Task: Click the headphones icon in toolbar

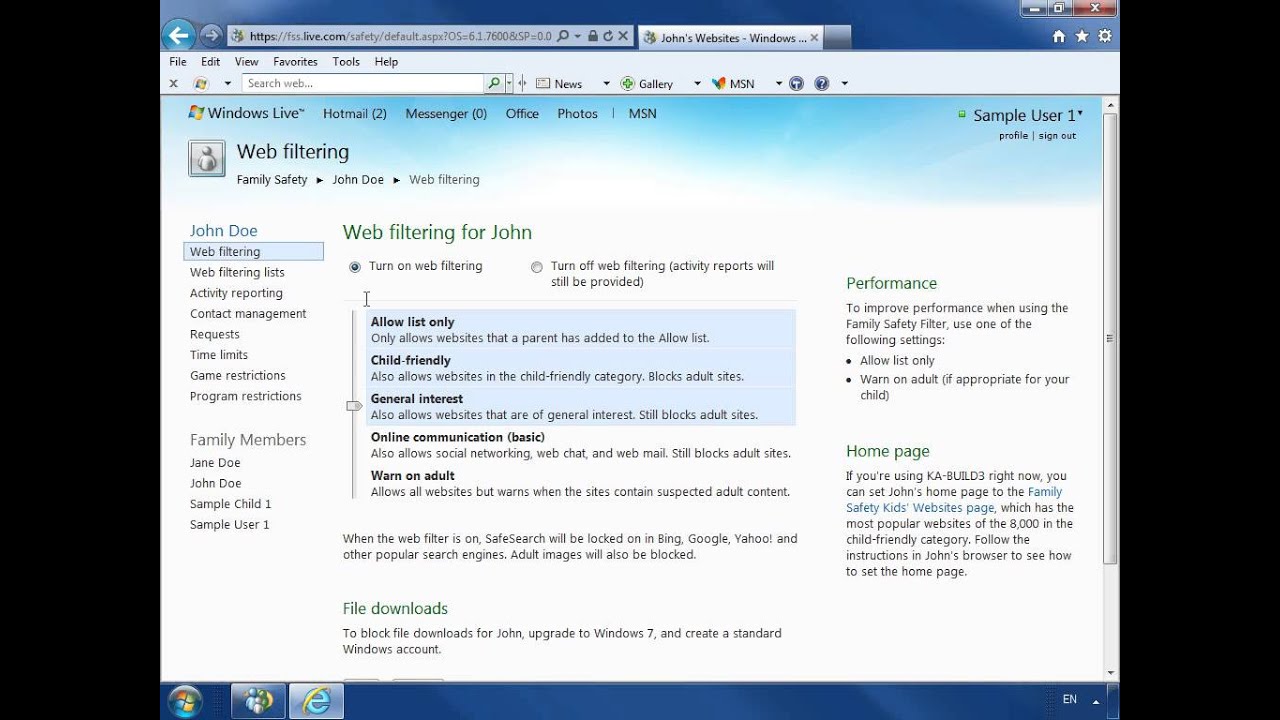Action: (797, 84)
